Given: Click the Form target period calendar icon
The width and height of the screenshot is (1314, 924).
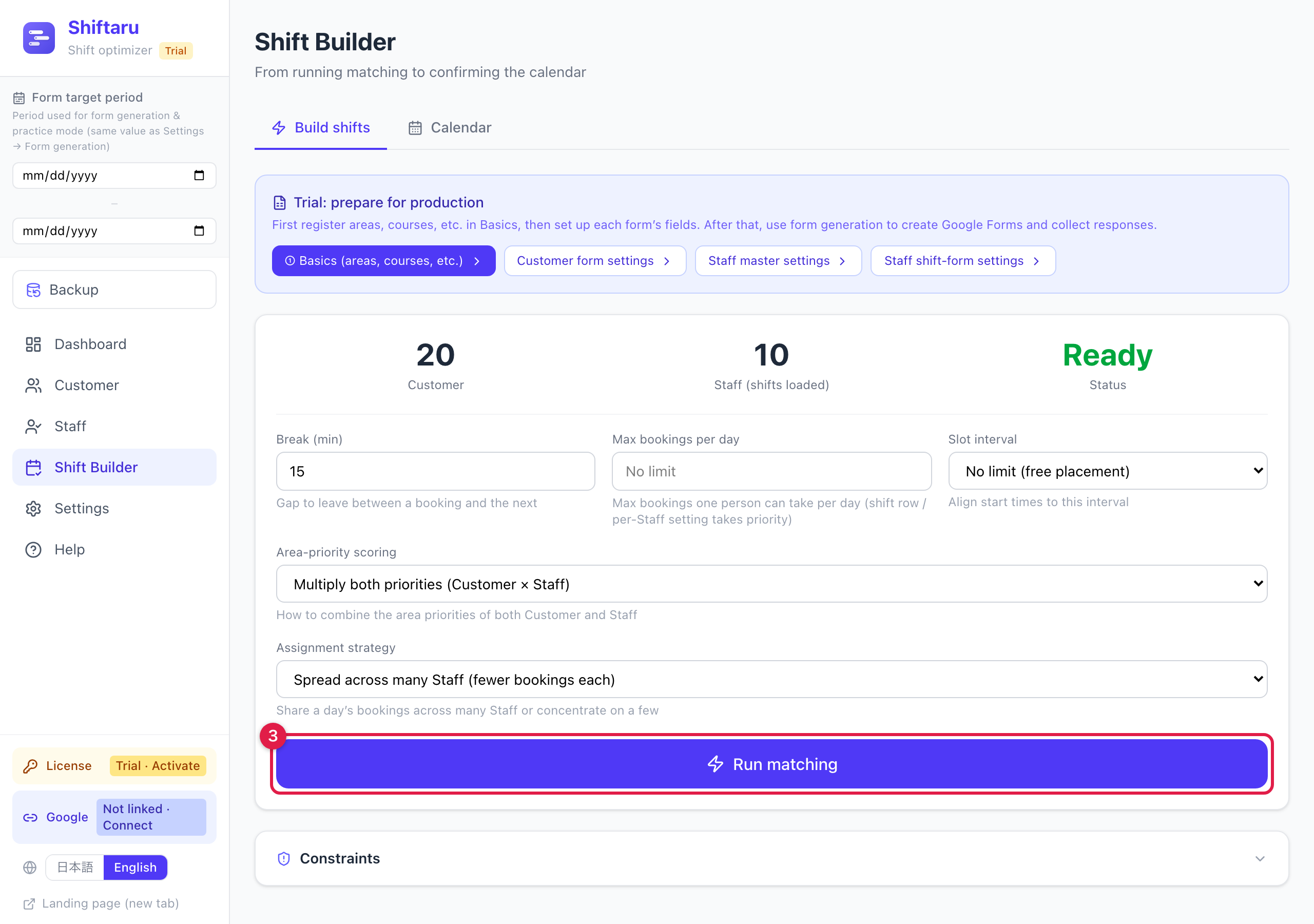Looking at the screenshot, I should click(x=19, y=98).
